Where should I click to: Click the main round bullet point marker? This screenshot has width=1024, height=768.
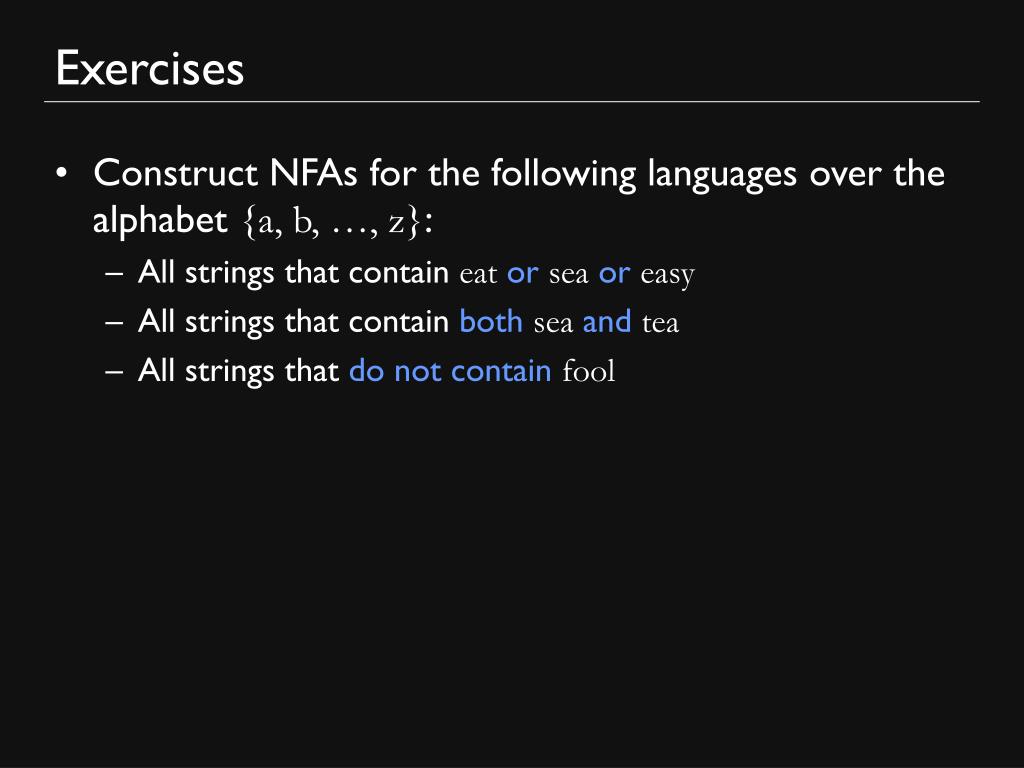61,174
